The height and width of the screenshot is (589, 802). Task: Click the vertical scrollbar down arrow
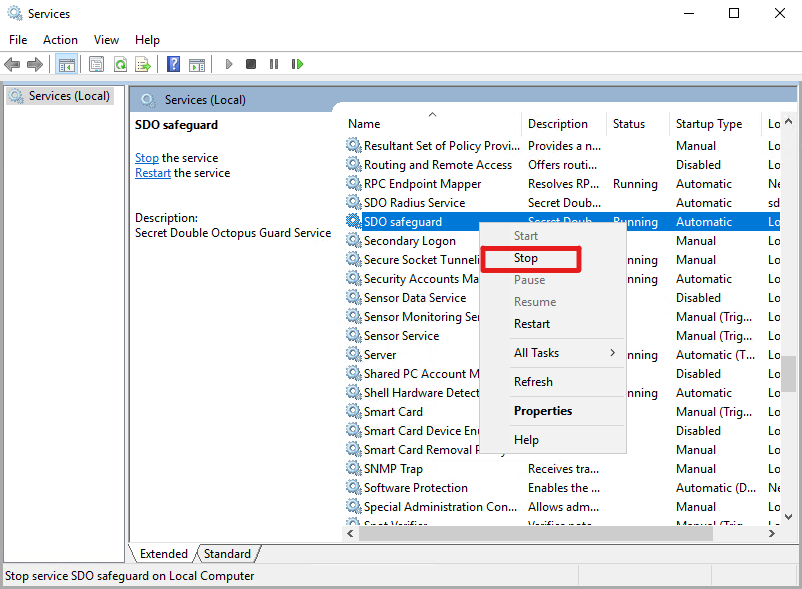coord(789,517)
